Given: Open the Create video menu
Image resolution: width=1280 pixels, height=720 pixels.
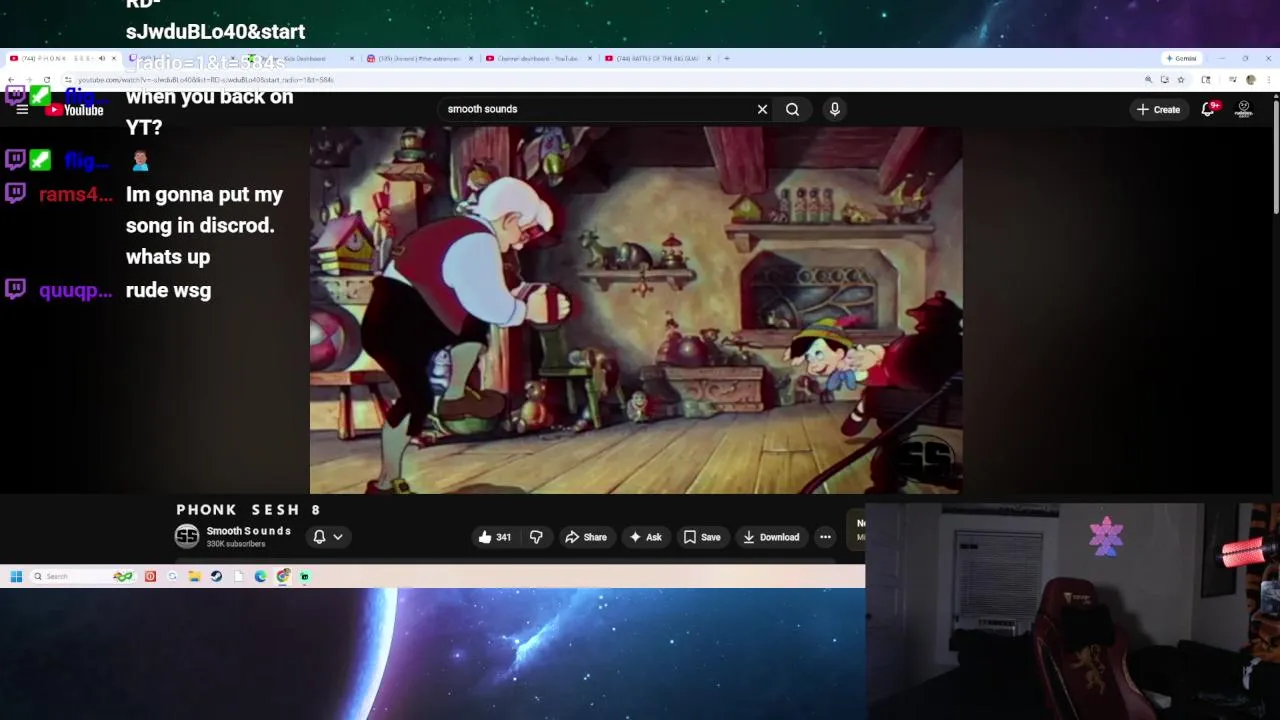Looking at the screenshot, I should [1158, 109].
